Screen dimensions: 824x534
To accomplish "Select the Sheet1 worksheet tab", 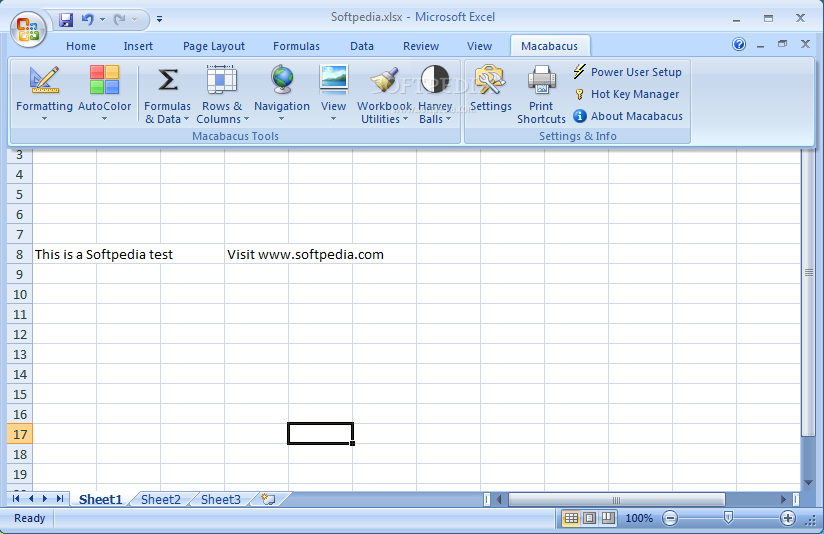I will pos(100,499).
